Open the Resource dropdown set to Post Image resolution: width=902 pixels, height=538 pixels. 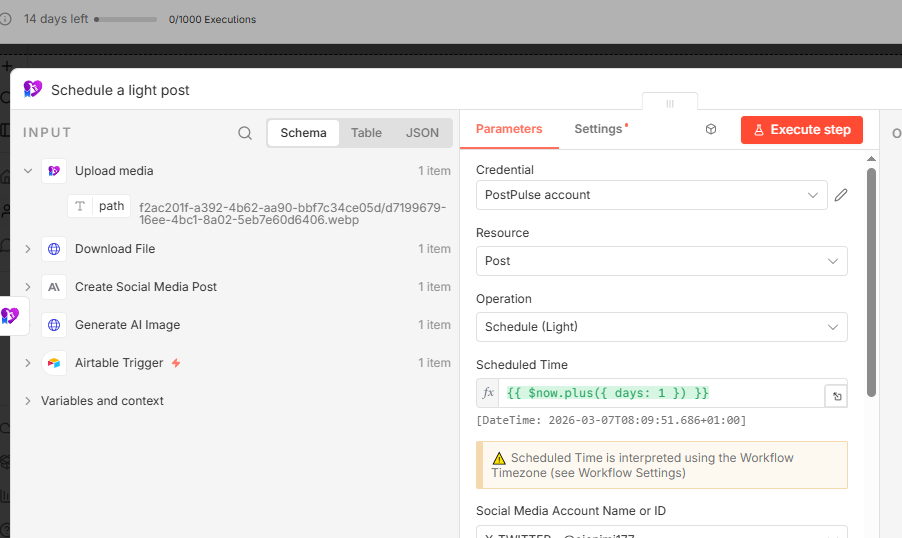coord(662,261)
